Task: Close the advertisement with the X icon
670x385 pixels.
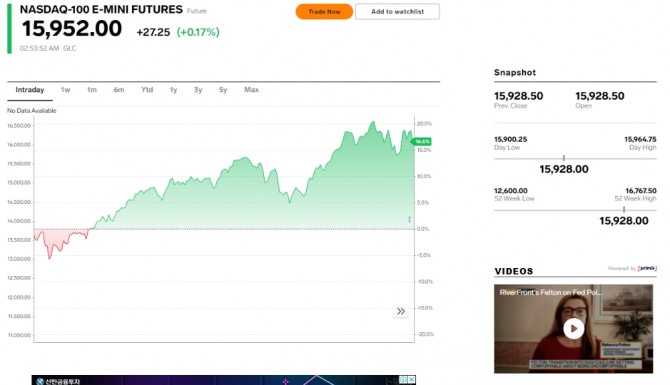Action: 411,379
